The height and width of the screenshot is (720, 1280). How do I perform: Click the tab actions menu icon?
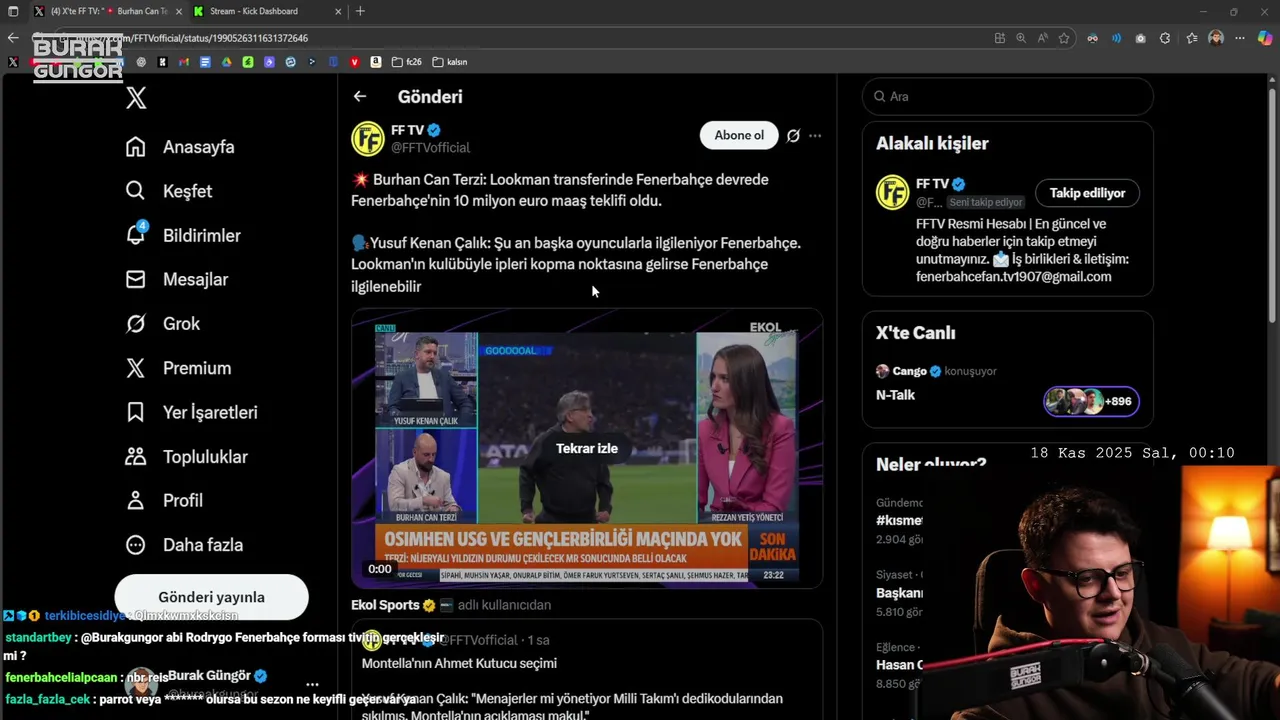click(x=13, y=11)
